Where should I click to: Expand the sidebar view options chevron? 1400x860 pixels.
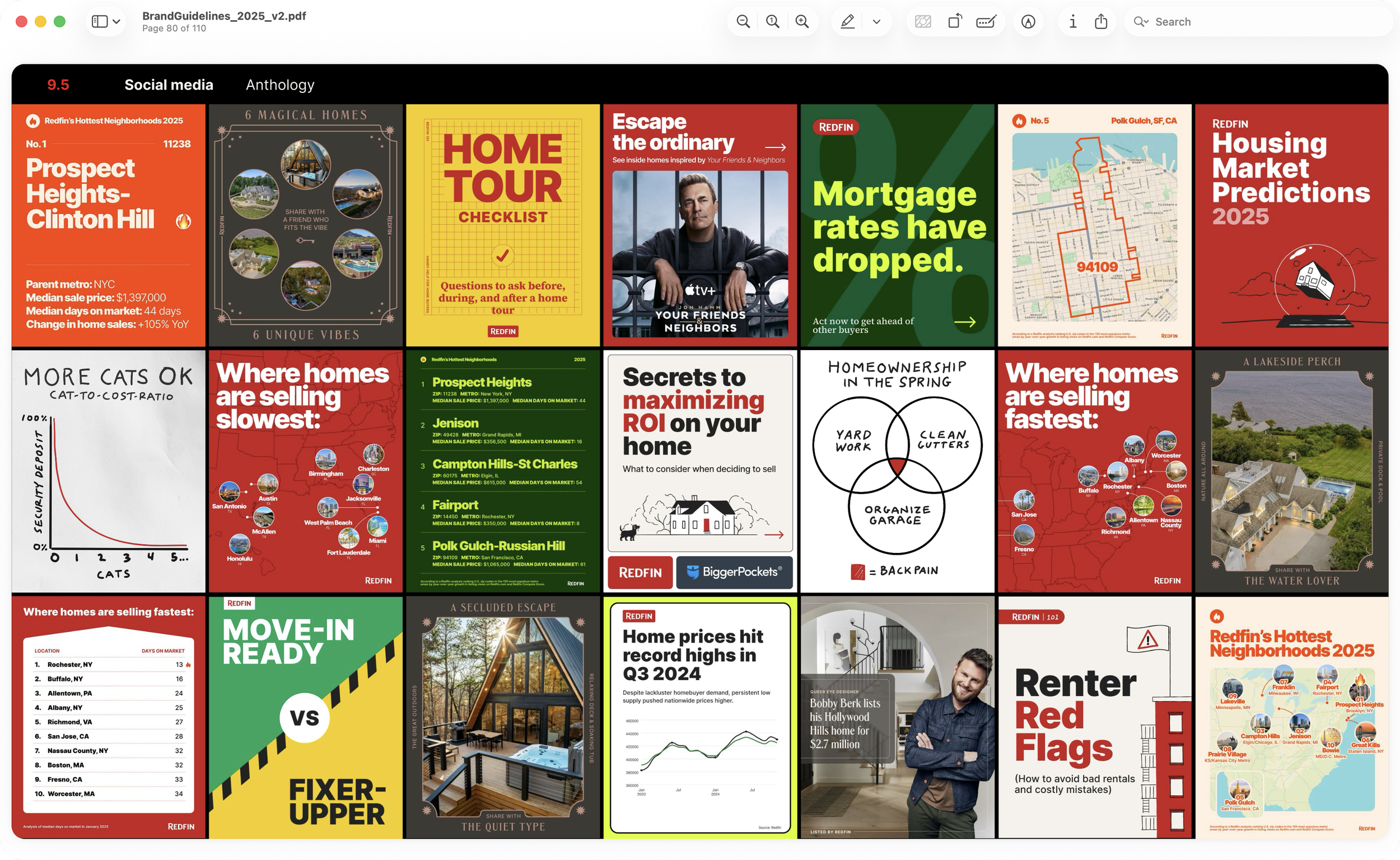[116, 22]
